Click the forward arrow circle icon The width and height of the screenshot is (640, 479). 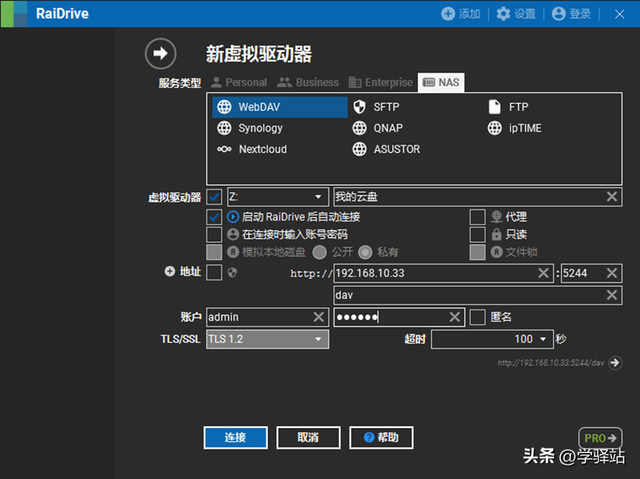click(160, 53)
